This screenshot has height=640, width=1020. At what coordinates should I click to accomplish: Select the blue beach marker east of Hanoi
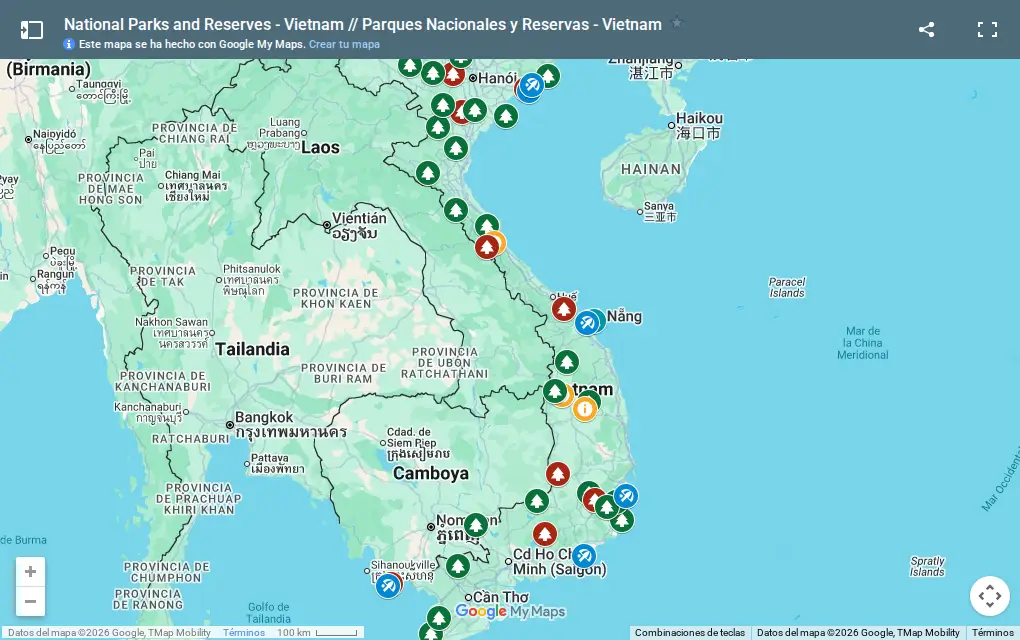(x=531, y=85)
